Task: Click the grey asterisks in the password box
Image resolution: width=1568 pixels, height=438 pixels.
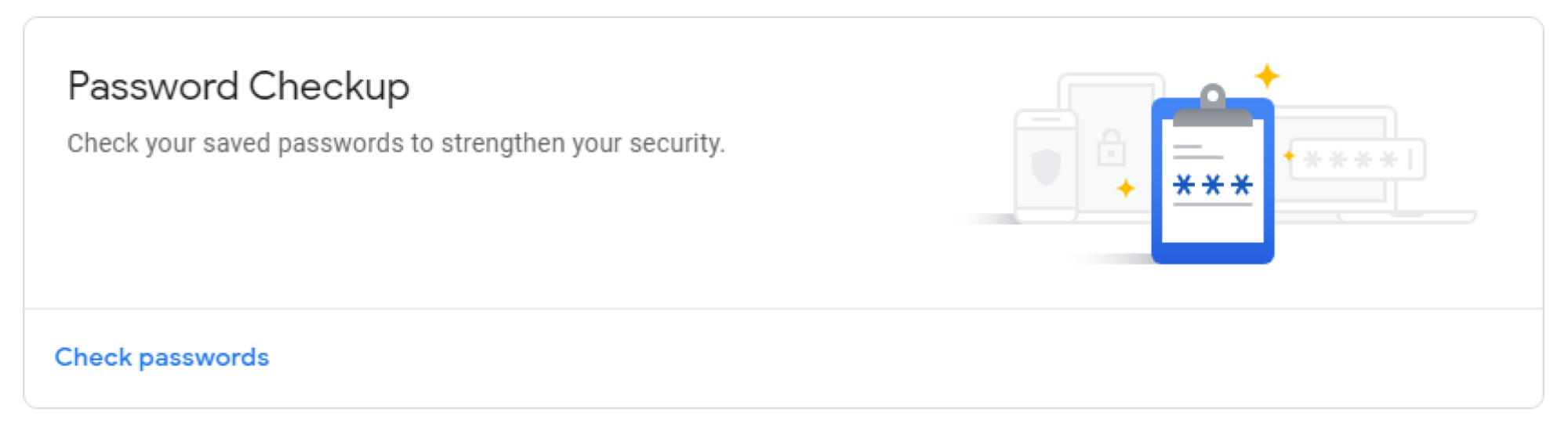Action: pyautogui.click(x=1350, y=160)
